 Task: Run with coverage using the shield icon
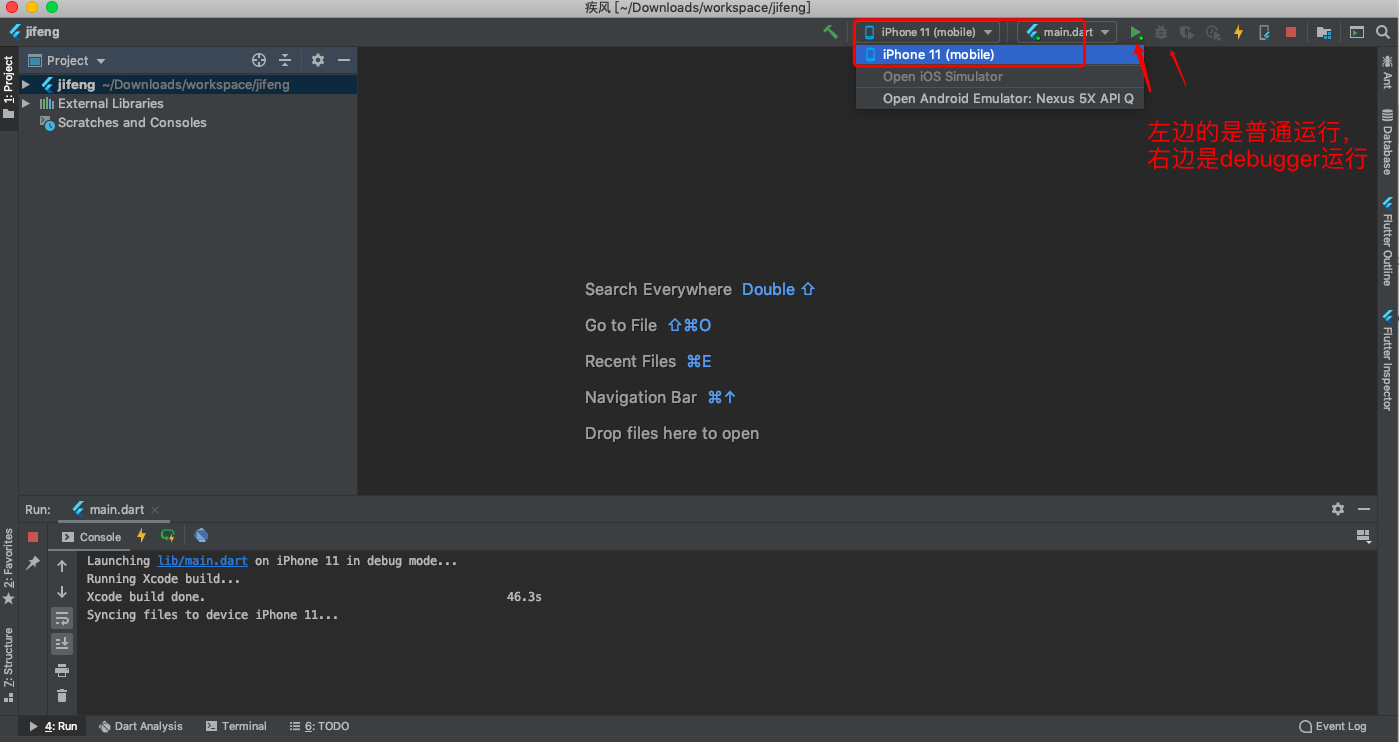1186,32
